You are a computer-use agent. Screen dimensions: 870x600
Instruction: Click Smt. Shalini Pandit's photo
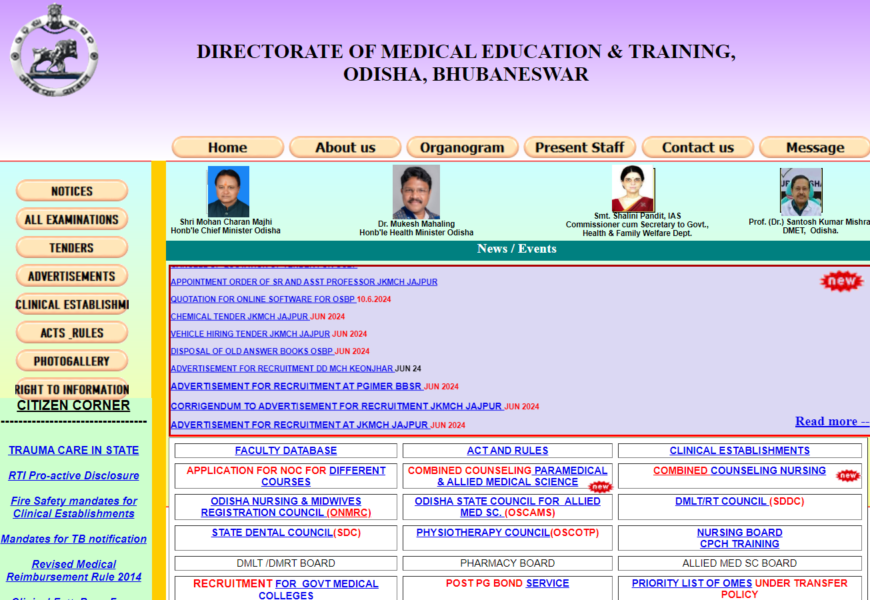[633, 189]
